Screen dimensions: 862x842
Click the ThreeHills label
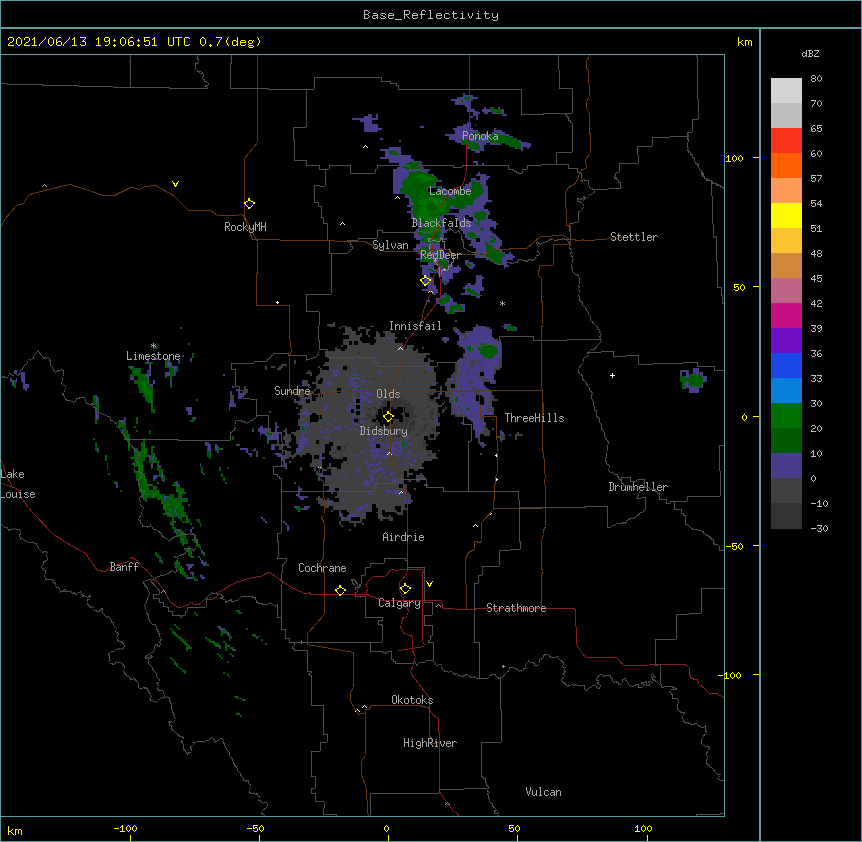click(534, 418)
